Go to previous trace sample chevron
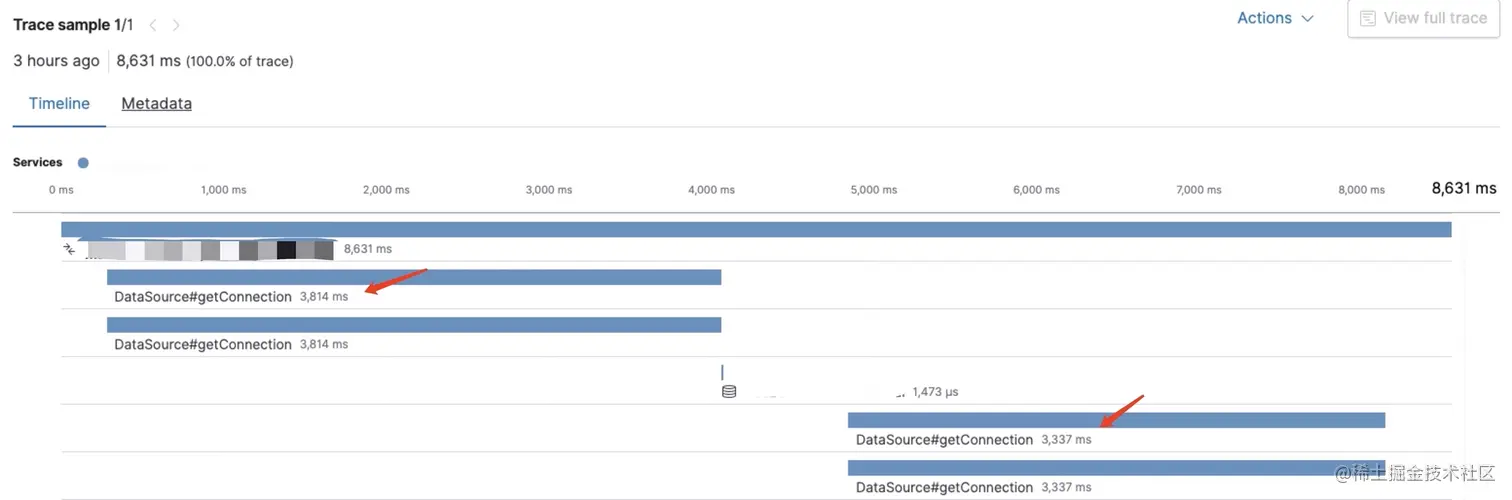The image size is (1512, 500). click(x=153, y=25)
